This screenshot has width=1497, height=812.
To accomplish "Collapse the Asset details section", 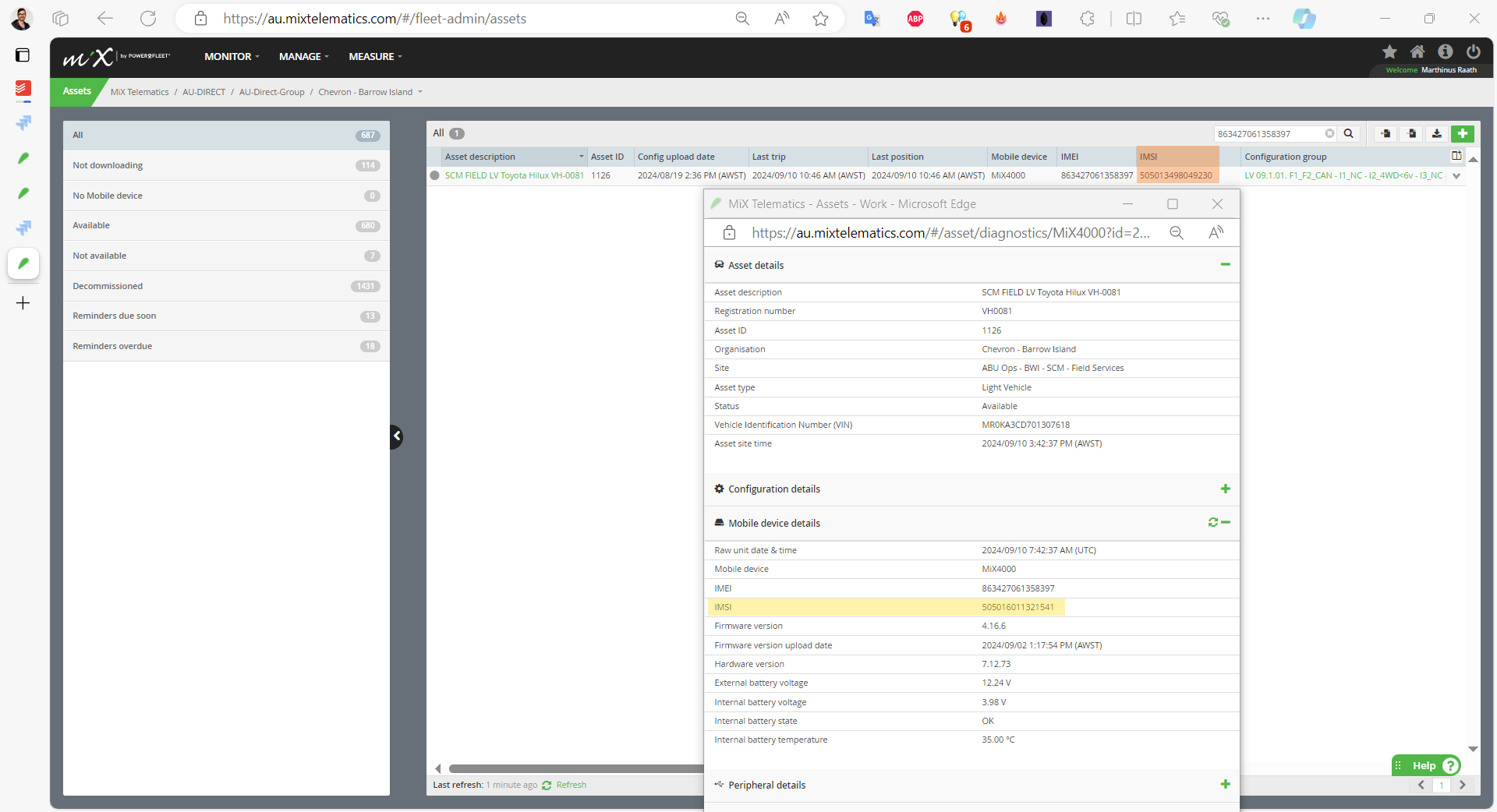I will pyautogui.click(x=1225, y=265).
